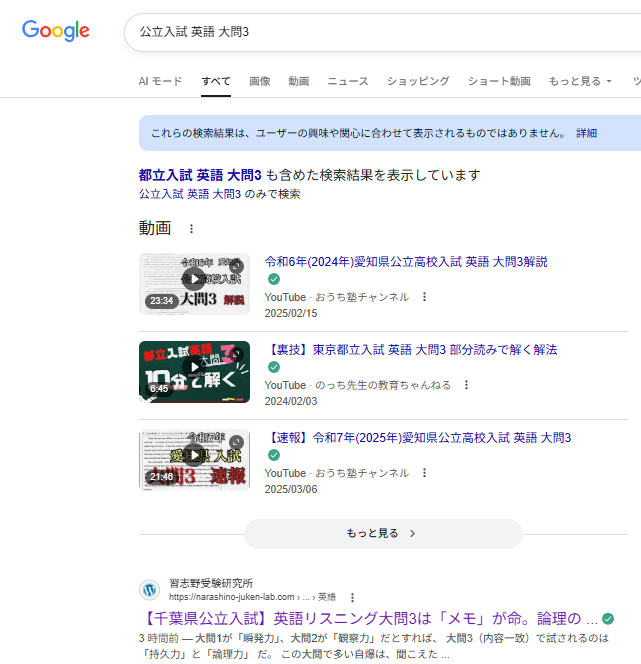Screen dimensions: 641x664
Task: Open options menu for 令和7年 速報 video
Action: click(424, 473)
